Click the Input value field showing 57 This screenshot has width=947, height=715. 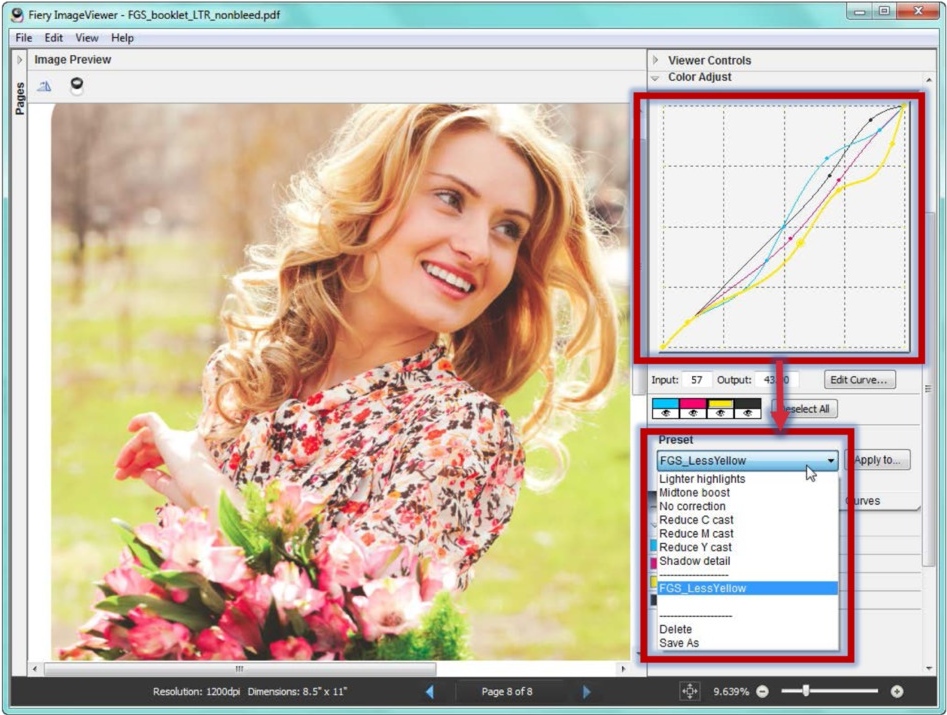[x=697, y=379]
